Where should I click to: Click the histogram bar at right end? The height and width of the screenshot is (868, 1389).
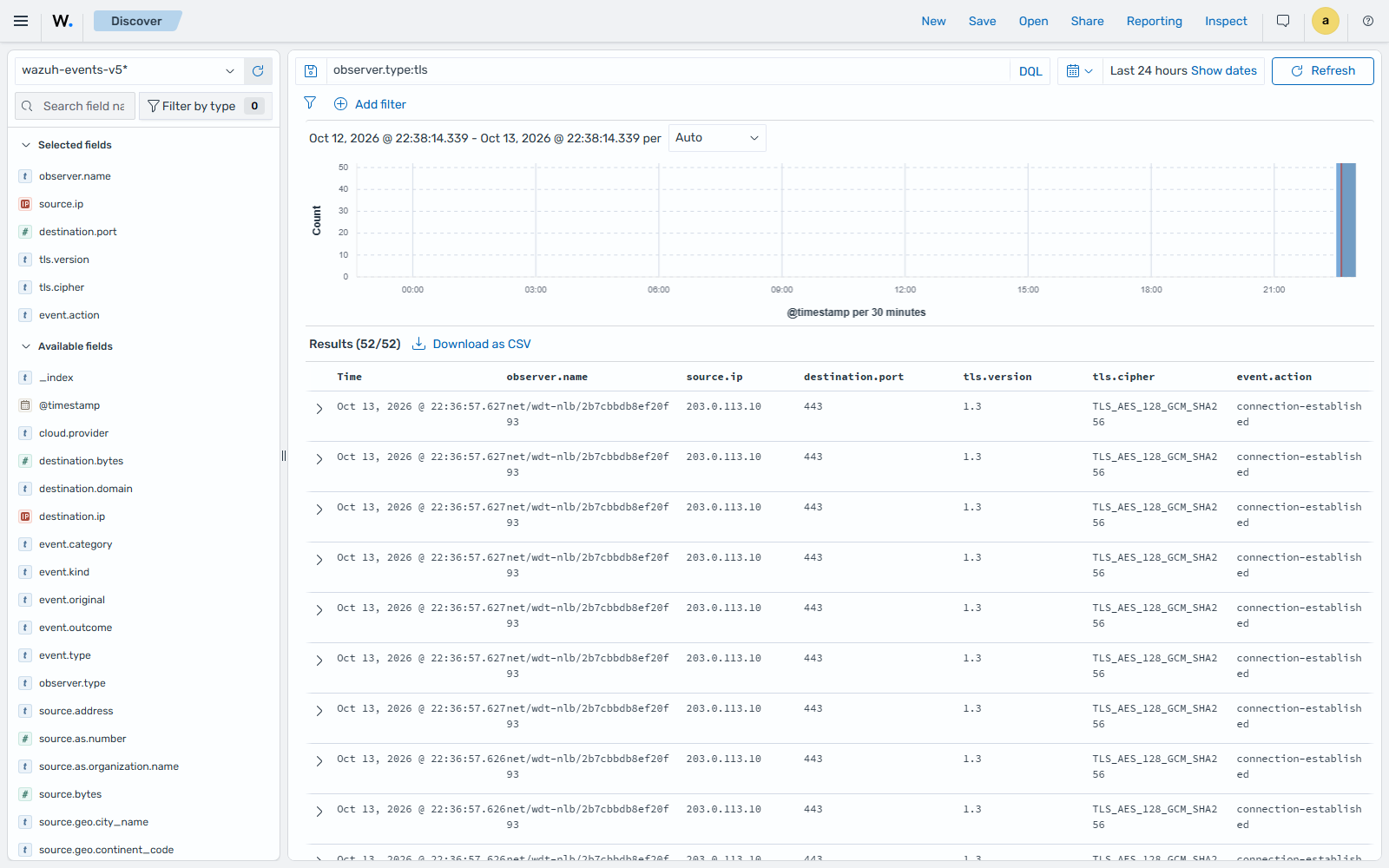(1346, 220)
